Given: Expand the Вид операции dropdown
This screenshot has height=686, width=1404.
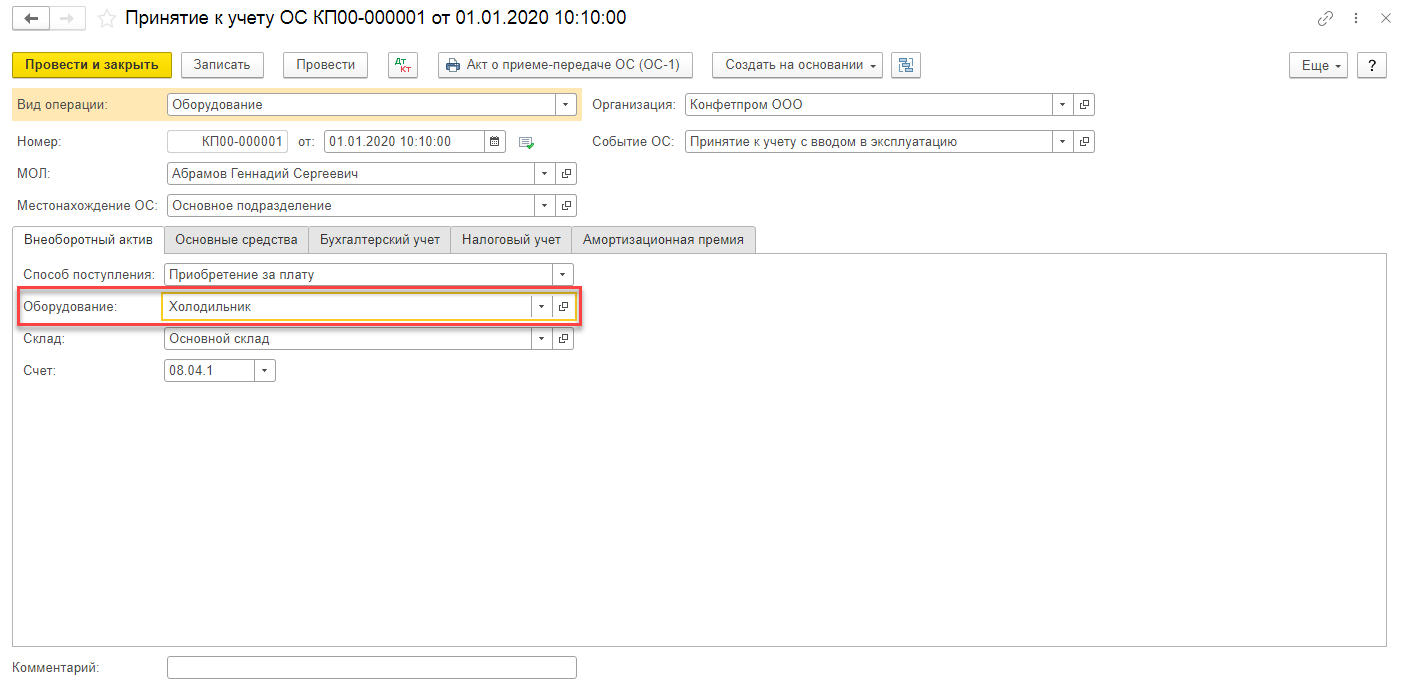Looking at the screenshot, I should tap(566, 105).
